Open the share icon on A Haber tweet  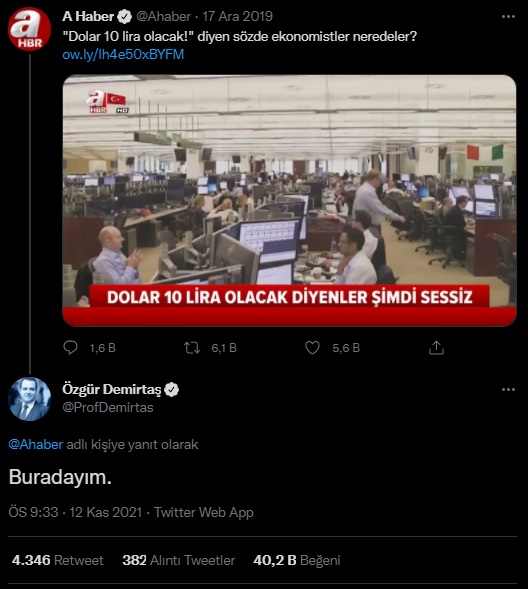(x=436, y=348)
